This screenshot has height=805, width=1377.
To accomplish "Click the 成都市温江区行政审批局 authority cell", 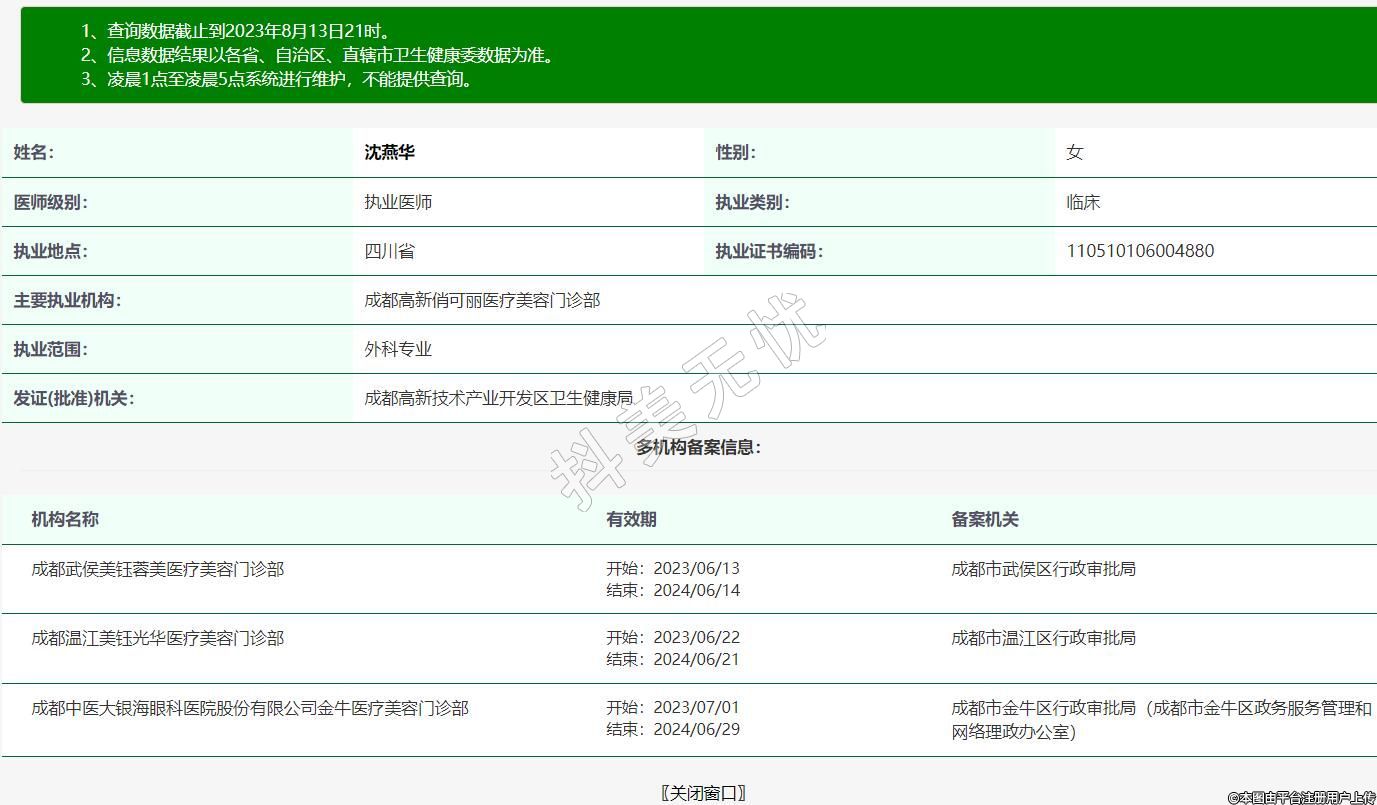I will pyautogui.click(x=1043, y=638).
